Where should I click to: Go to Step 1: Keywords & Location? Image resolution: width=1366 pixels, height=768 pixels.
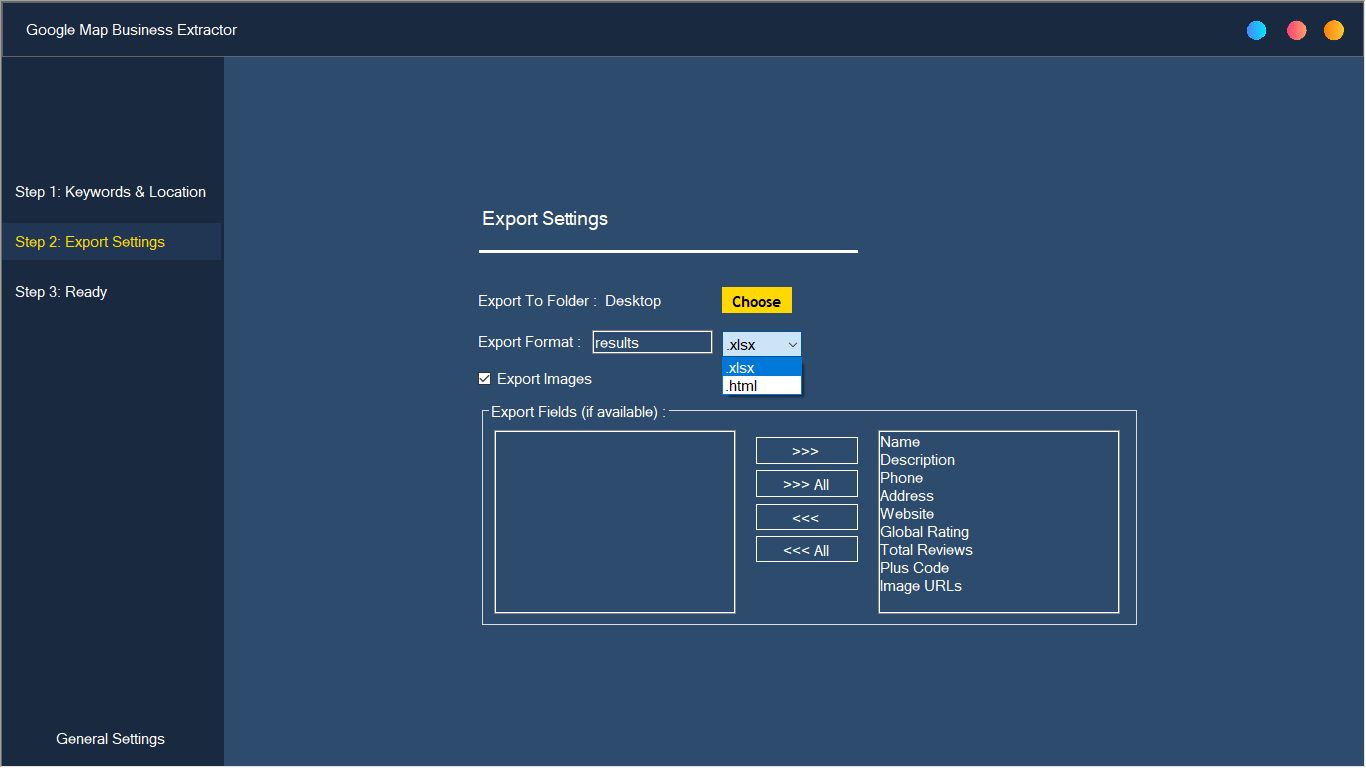coord(110,192)
